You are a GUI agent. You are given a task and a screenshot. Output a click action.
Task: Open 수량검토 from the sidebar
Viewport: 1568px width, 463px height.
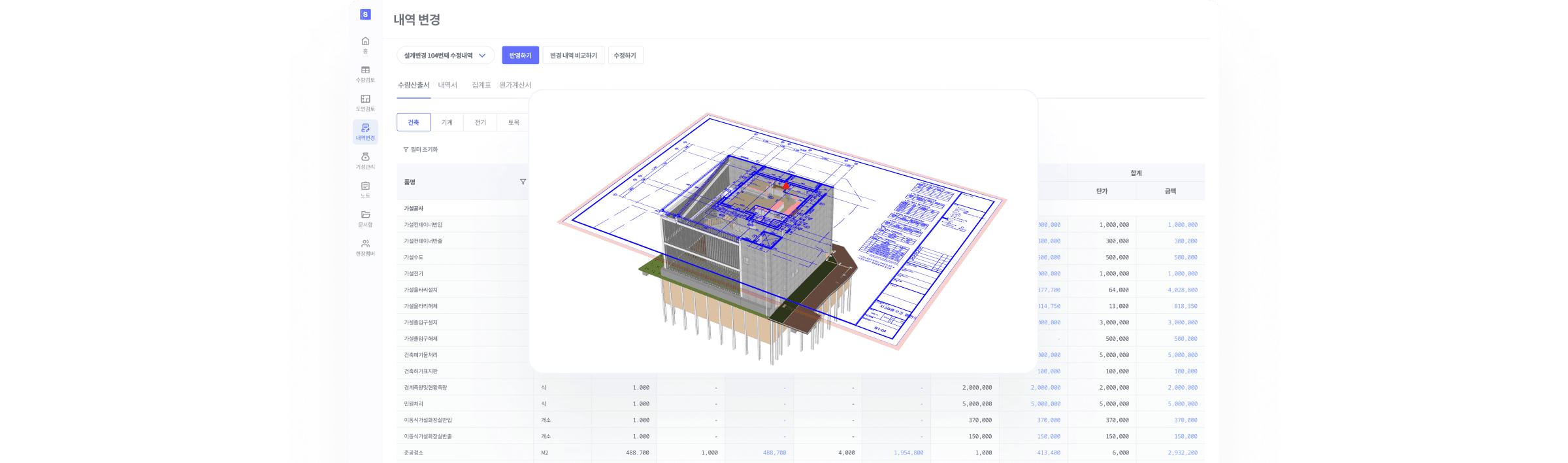365,73
